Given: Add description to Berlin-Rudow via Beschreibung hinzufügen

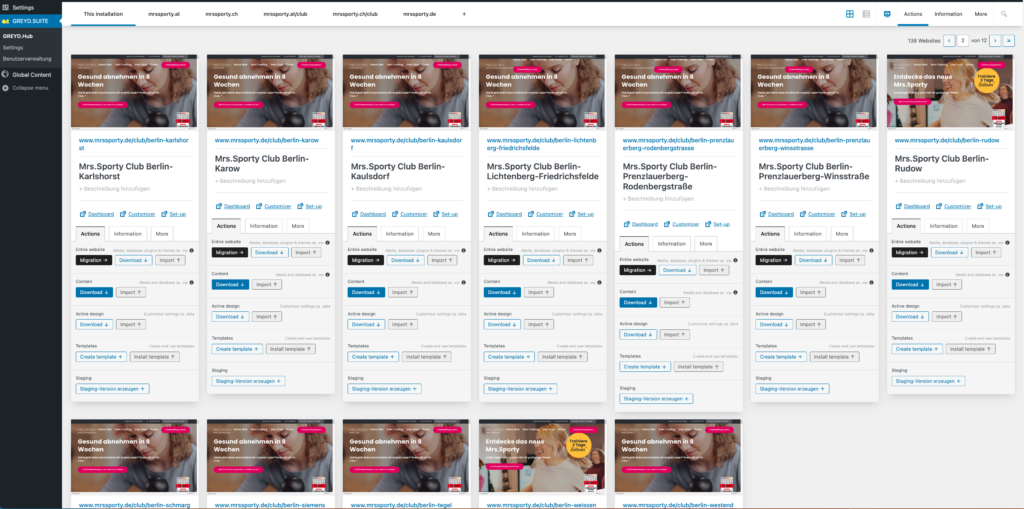Looking at the screenshot, I should tap(931, 181).
